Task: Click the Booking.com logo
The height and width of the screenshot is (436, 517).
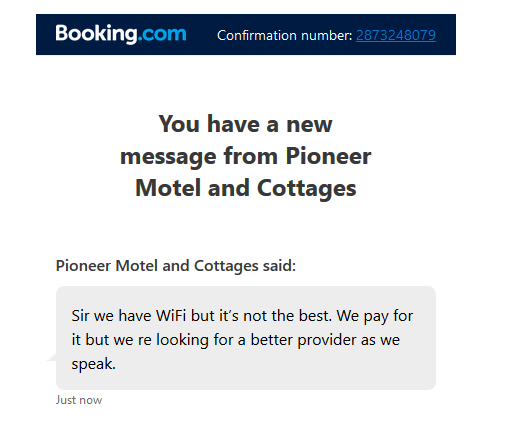Action: (x=121, y=34)
